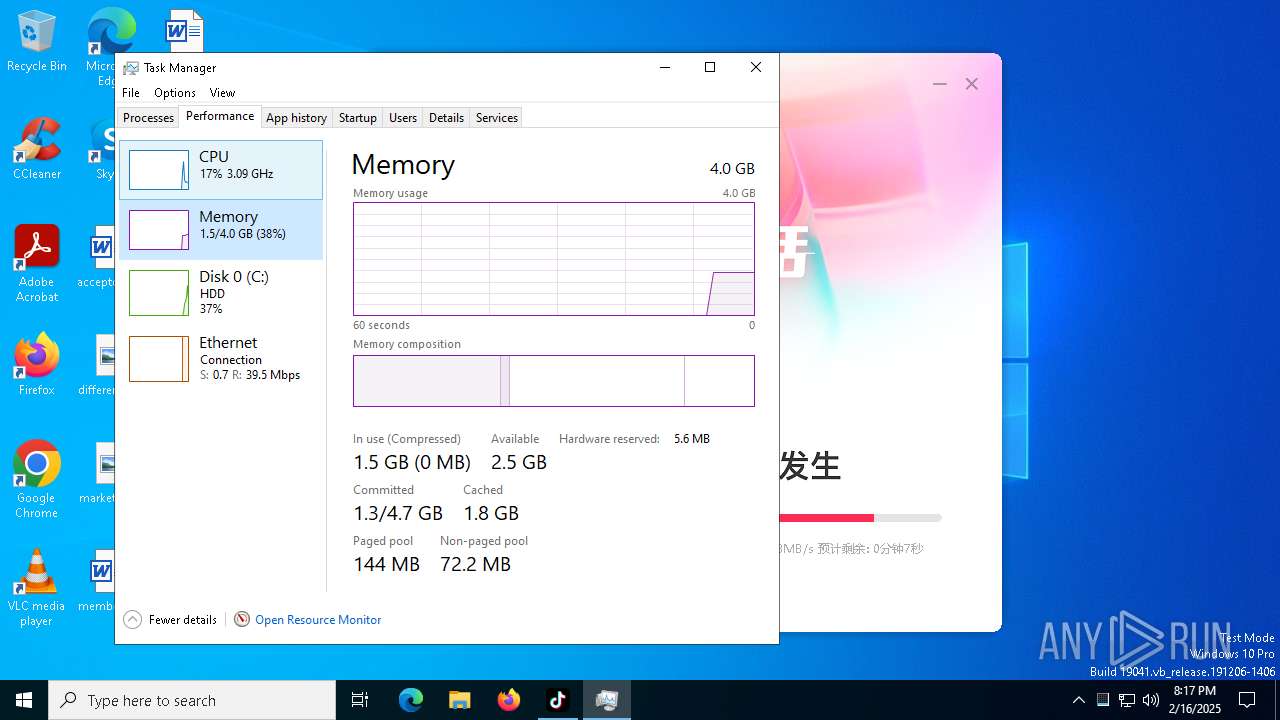Open the Options menu
The width and height of the screenshot is (1280, 720).
tap(175, 93)
